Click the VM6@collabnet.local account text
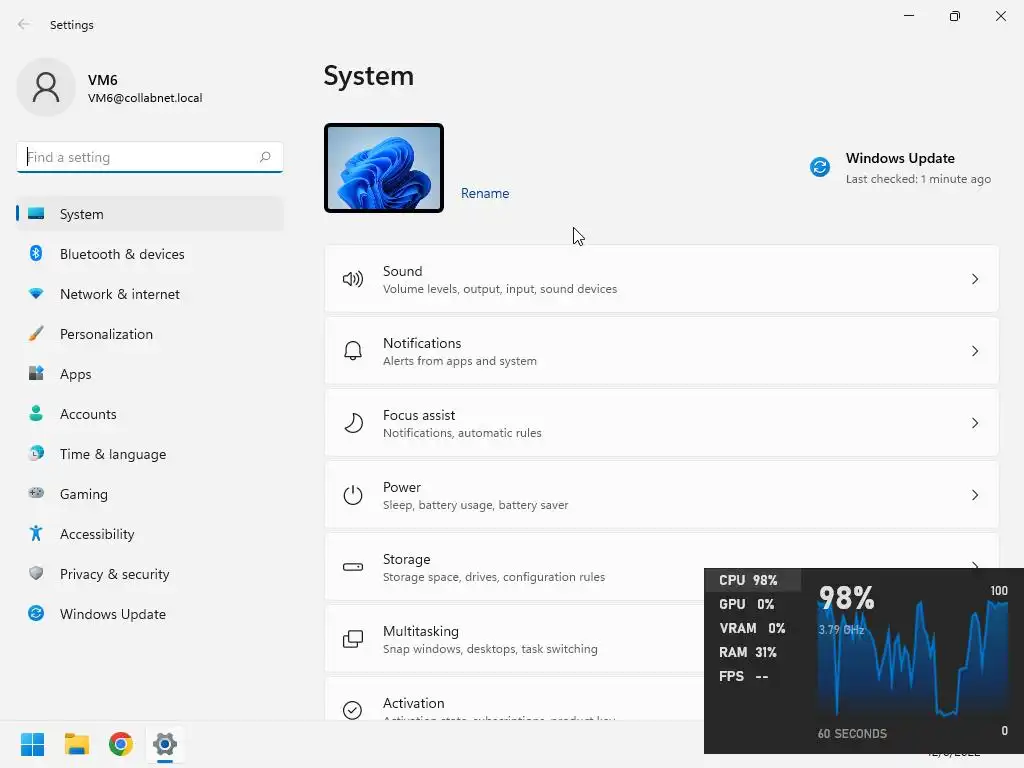This screenshot has width=1024, height=768. [x=145, y=98]
